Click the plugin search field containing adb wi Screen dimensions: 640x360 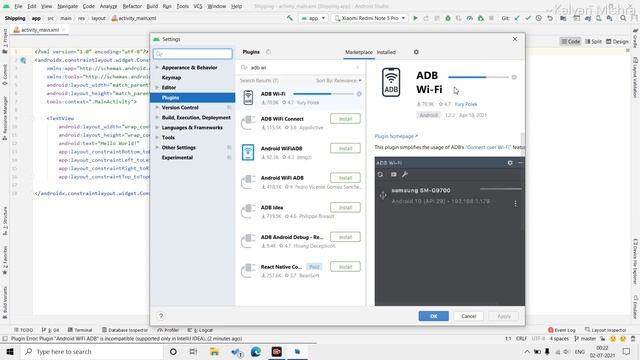click(300, 67)
